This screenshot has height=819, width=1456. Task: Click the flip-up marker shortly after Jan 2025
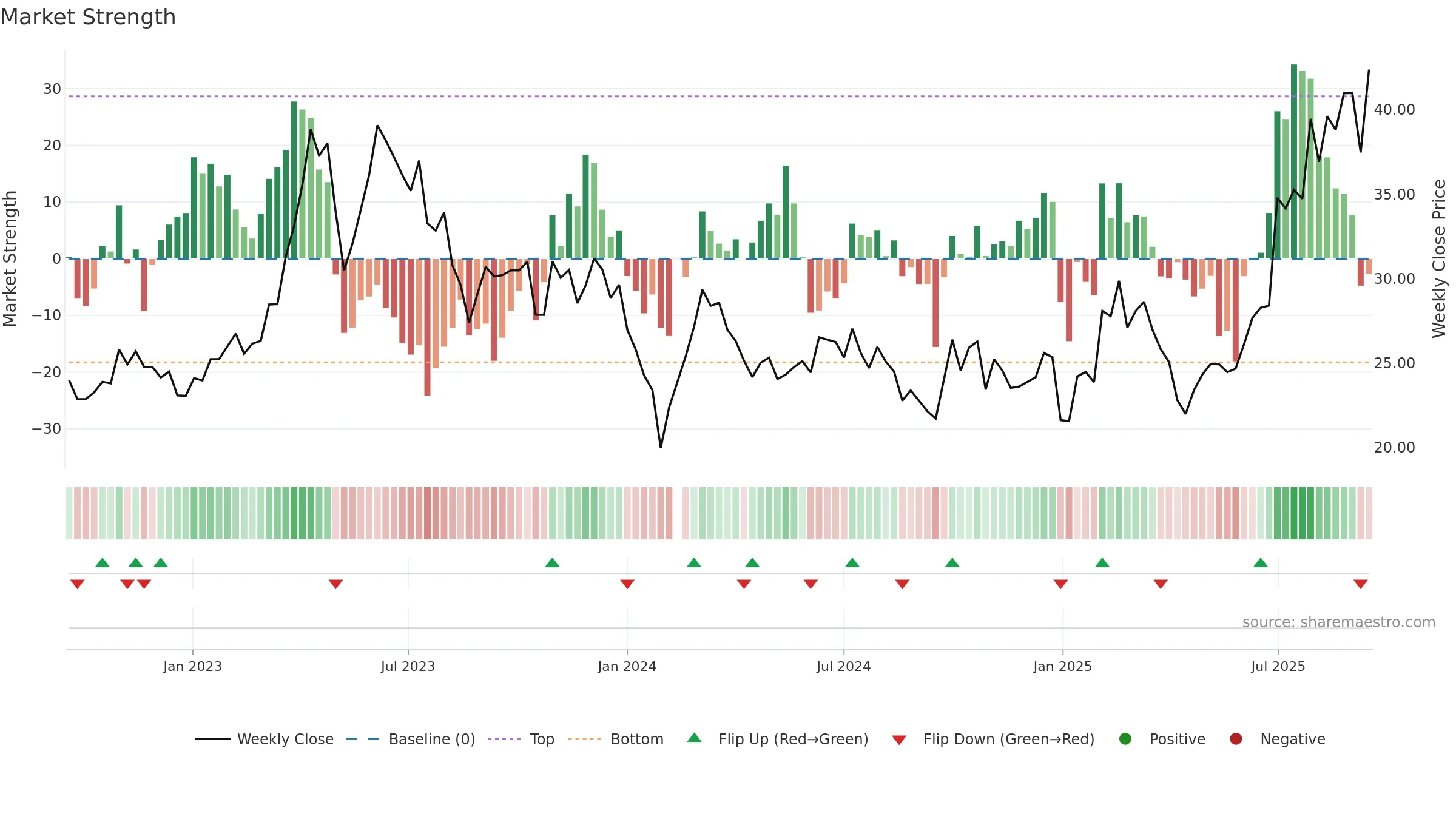(1102, 562)
